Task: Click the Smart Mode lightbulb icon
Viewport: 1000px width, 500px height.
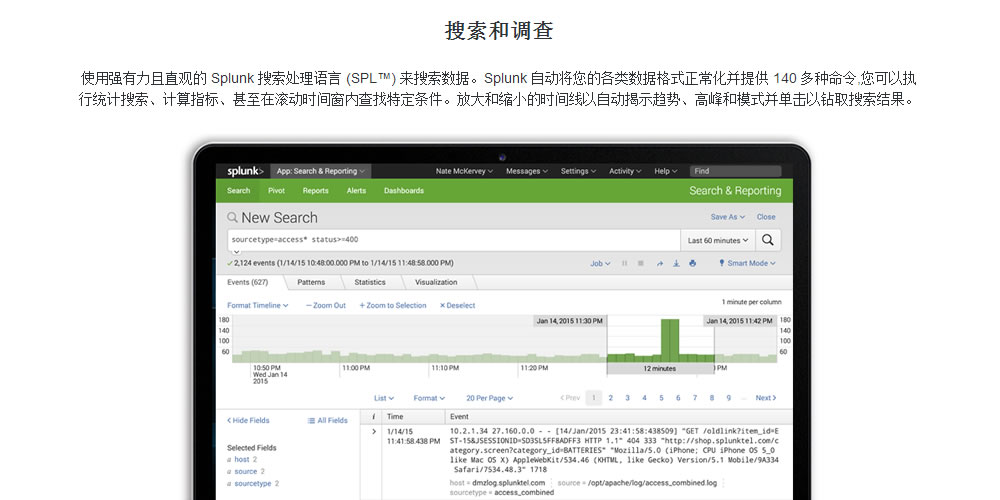Action: click(x=722, y=263)
